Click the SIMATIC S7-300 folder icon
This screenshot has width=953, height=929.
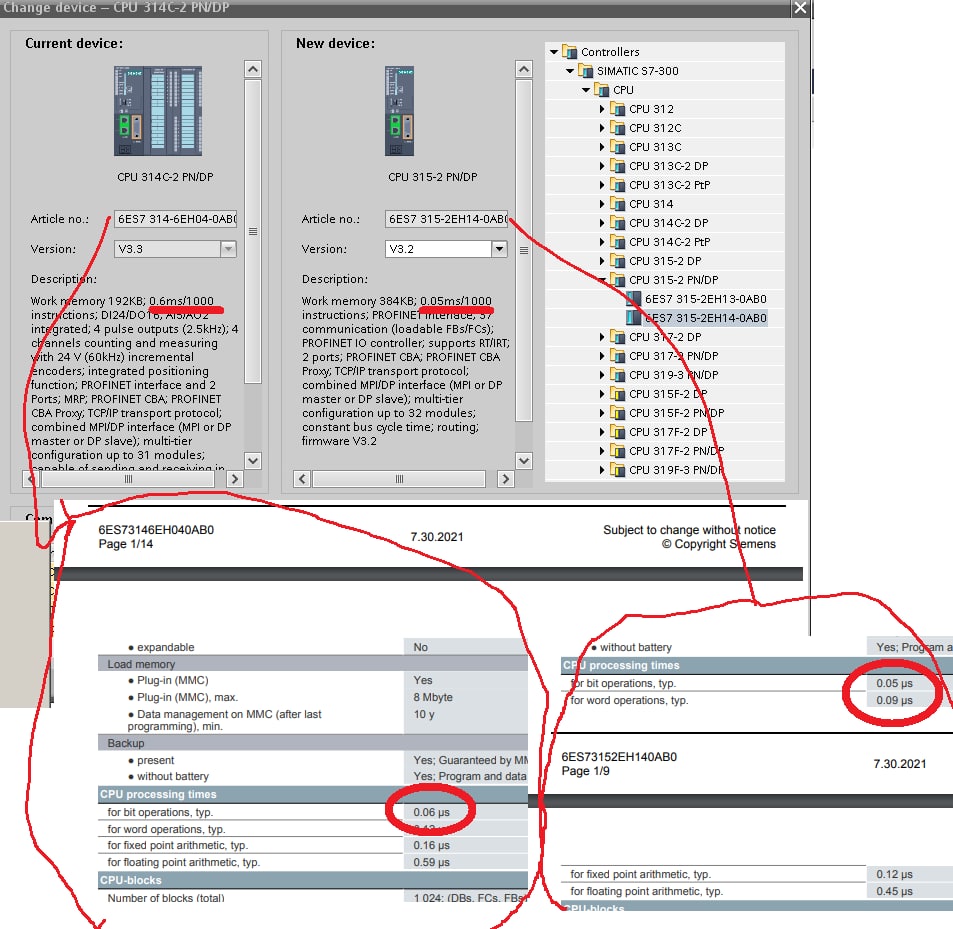[x=585, y=70]
